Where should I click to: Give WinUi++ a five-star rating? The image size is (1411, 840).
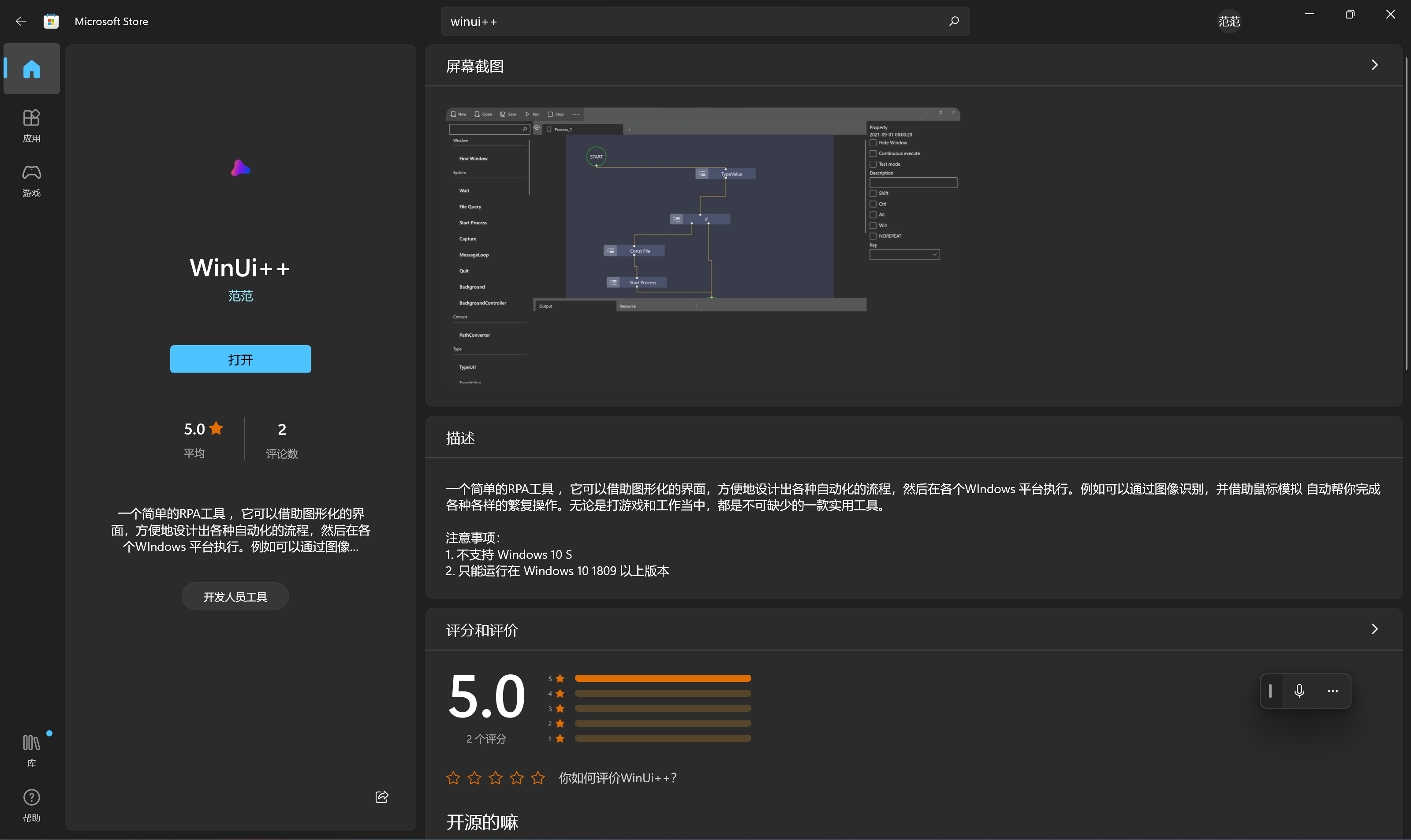click(538, 778)
